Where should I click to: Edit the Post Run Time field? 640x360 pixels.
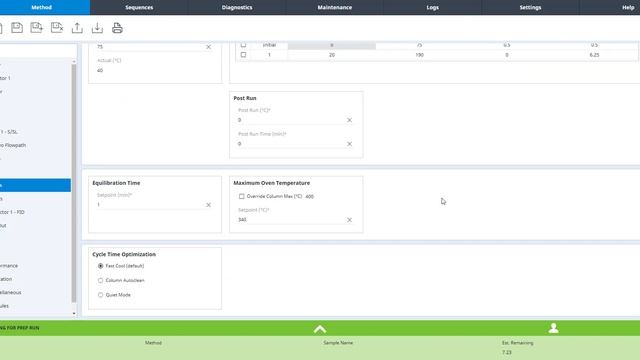tap(291, 144)
